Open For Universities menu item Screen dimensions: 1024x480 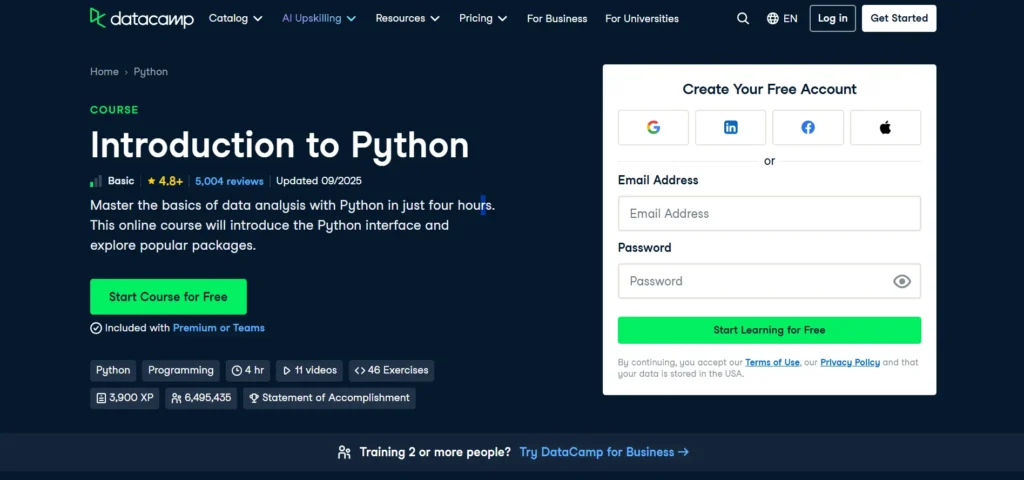point(641,18)
